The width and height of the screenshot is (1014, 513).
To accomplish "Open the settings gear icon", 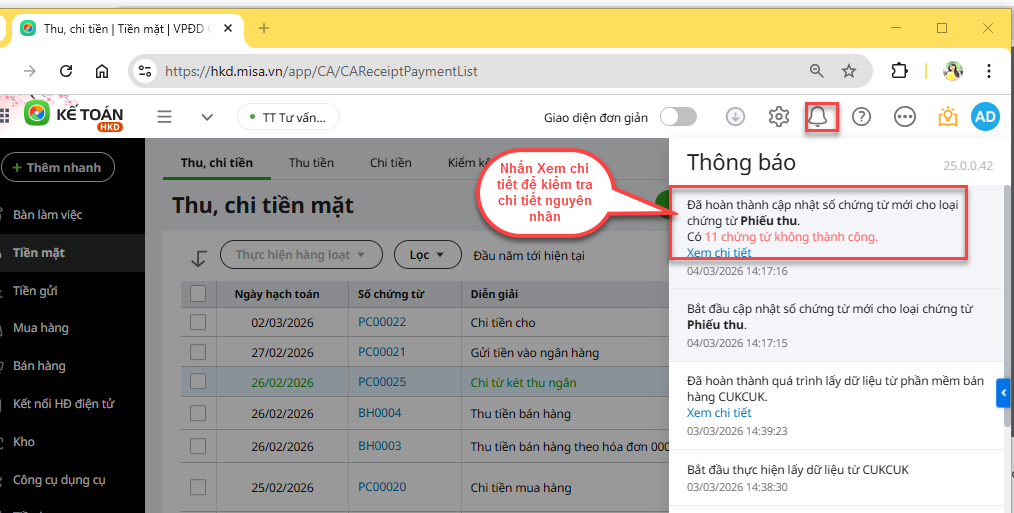I will tap(779, 117).
